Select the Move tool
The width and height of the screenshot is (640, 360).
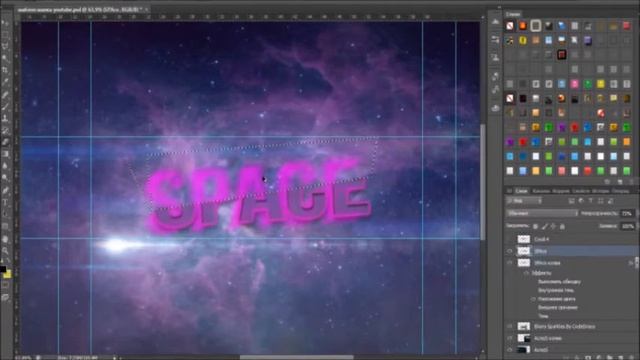[x=5, y=22]
